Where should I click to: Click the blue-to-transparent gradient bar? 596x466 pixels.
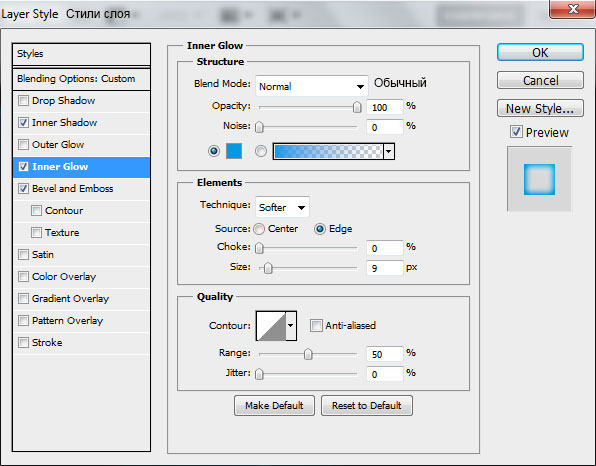coord(328,152)
